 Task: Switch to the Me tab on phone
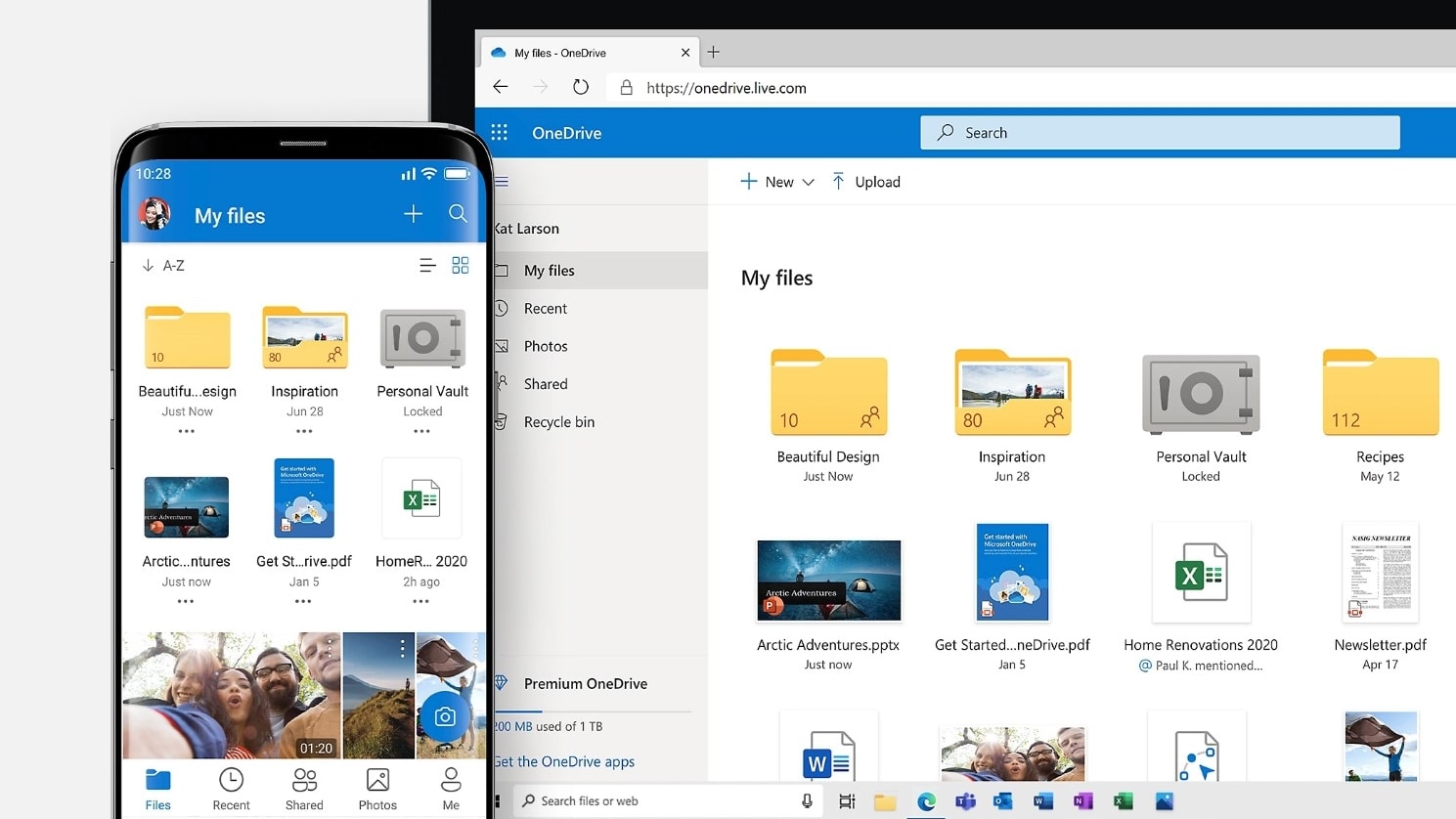pyautogui.click(x=451, y=790)
